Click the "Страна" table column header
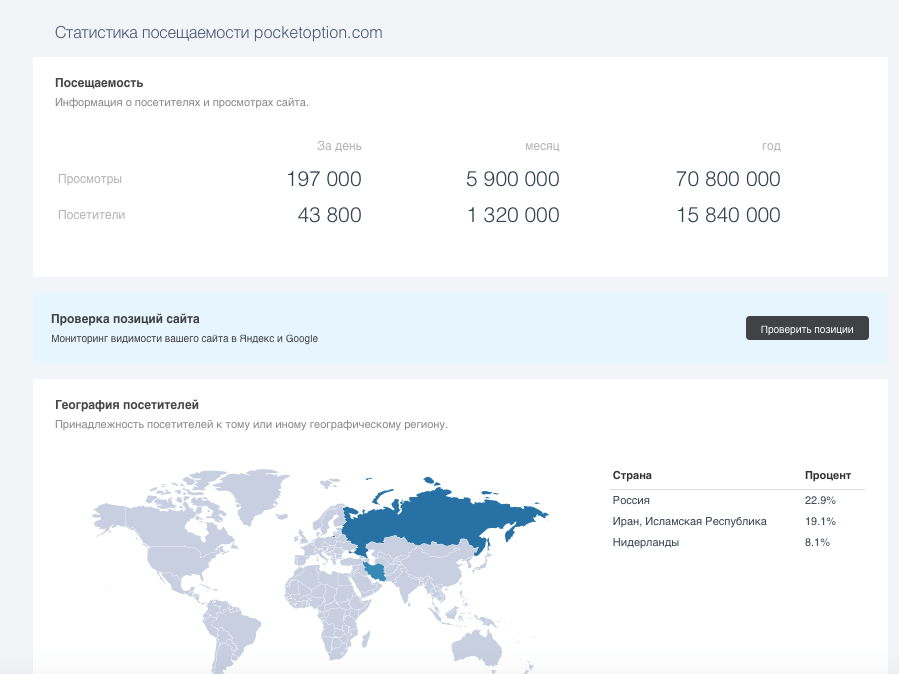The image size is (899, 674). tap(632, 476)
